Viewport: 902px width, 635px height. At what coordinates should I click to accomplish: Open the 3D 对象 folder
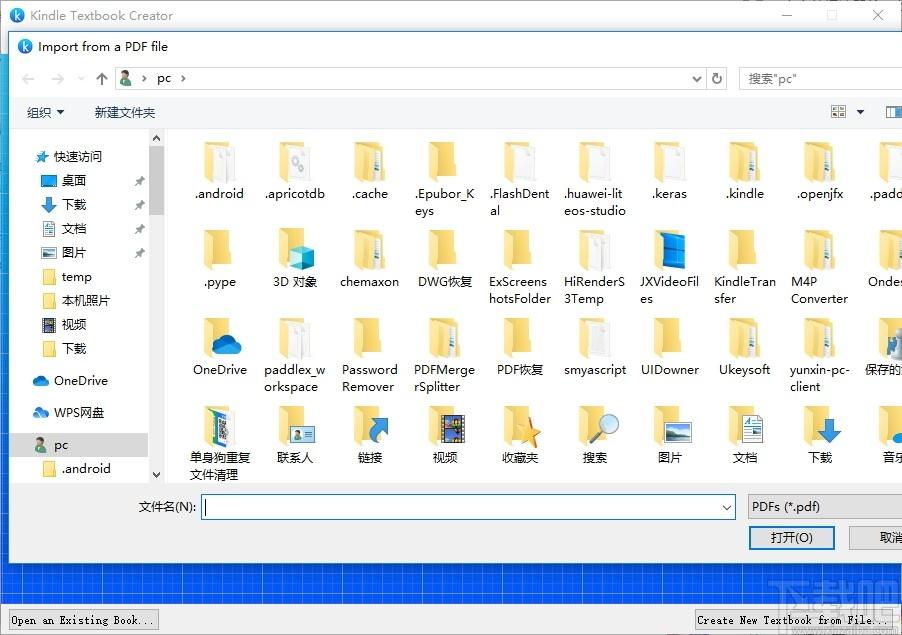tap(295, 259)
